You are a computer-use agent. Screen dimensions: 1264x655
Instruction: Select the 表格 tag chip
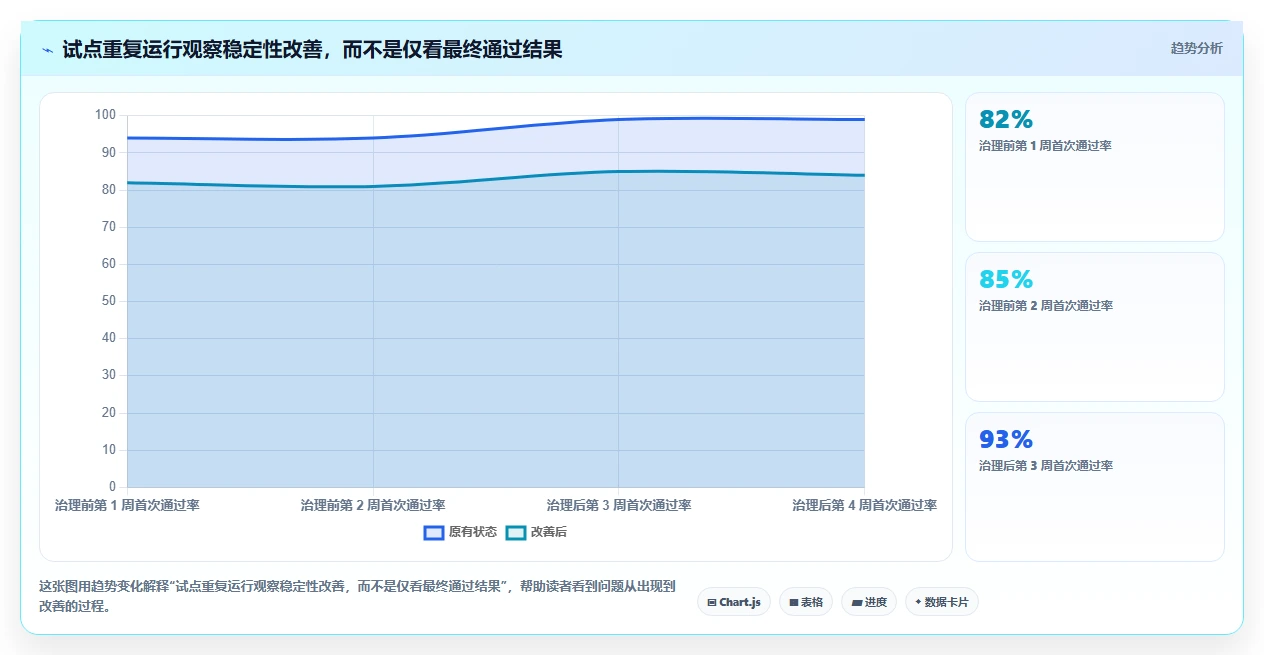(x=806, y=602)
